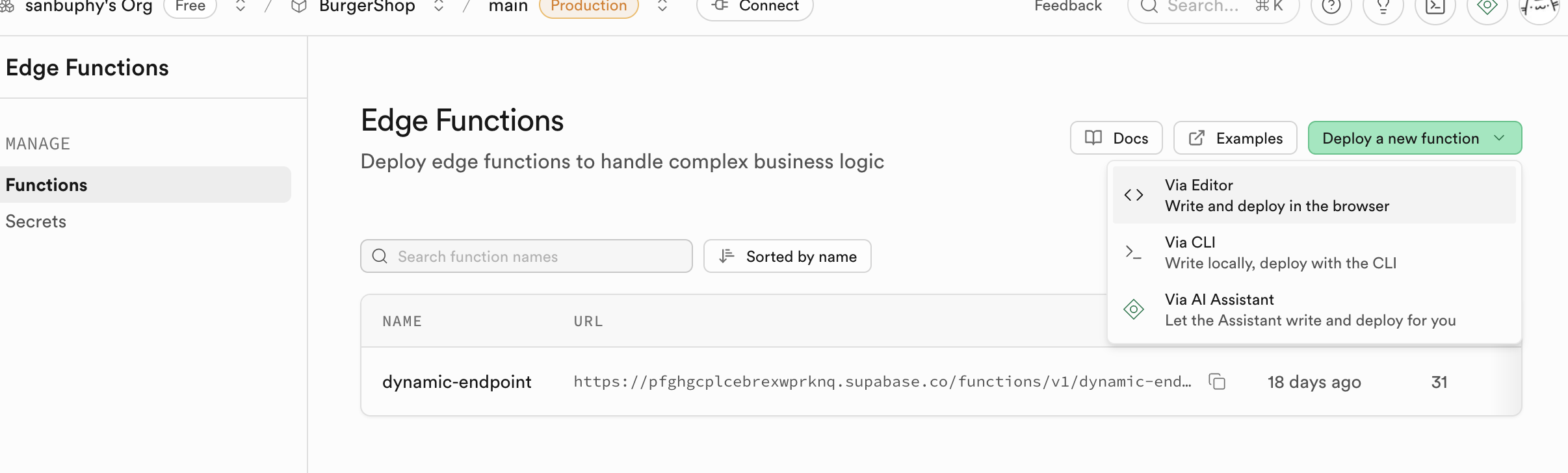Open the Secrets sidebar page
This screenshot has height=473, width=1568.
tap(36, 222)
